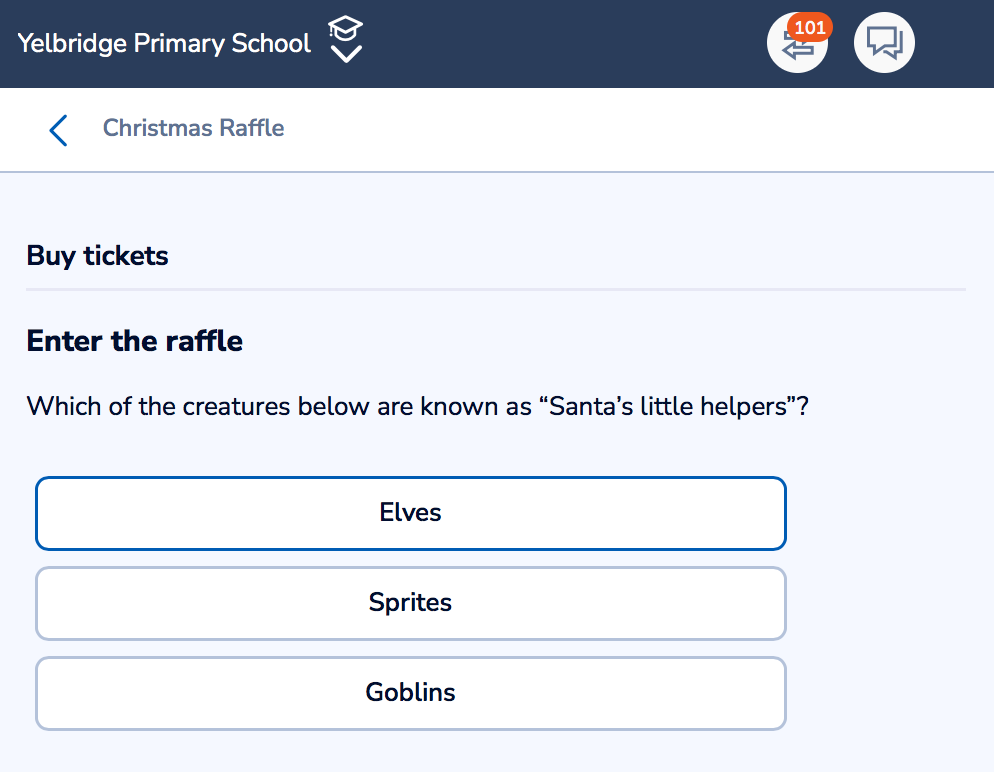The width and height of the screenshot is (994, 772).
Task: Open the transfers icon with 101 badge
Action: click(797, 43)
